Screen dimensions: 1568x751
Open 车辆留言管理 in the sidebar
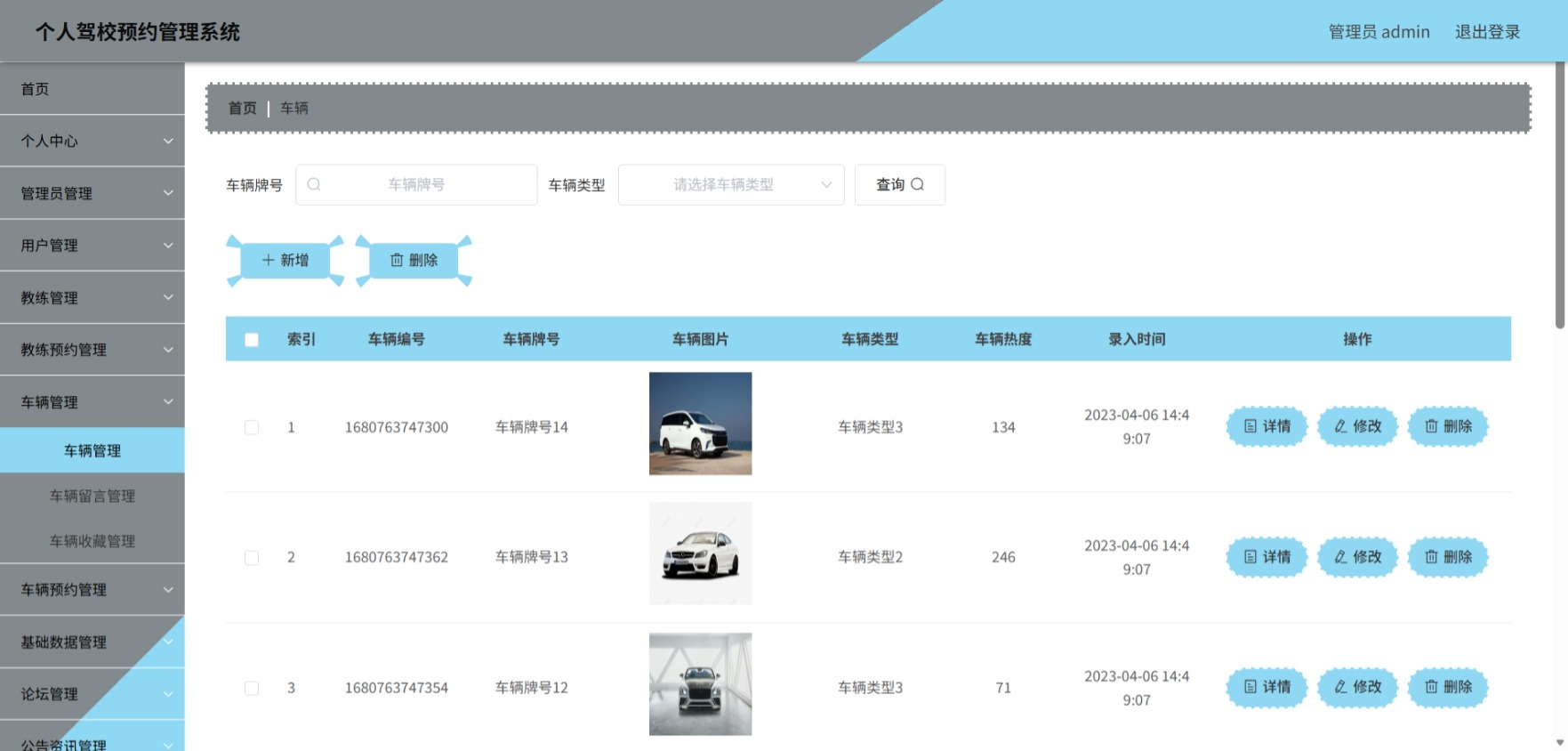click(x=92, y=496)
